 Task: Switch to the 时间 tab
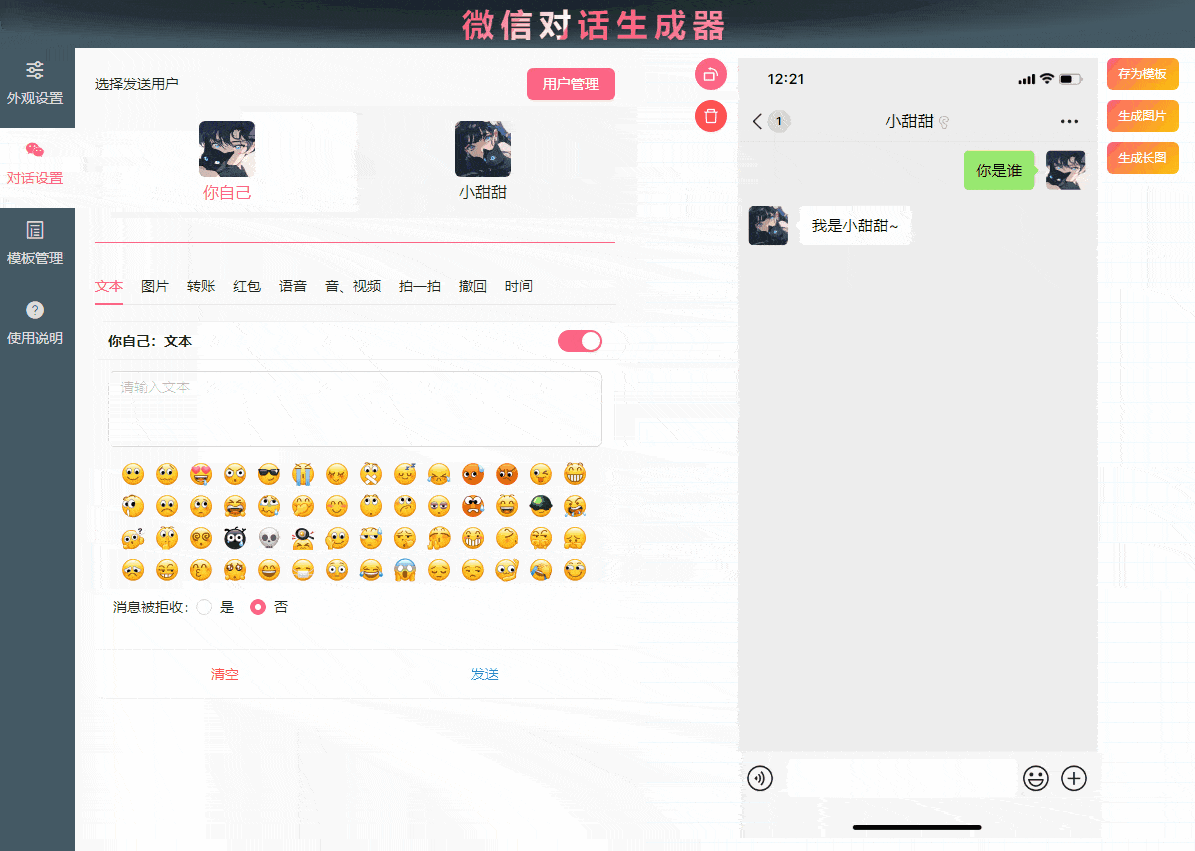[x=518, y=286]
